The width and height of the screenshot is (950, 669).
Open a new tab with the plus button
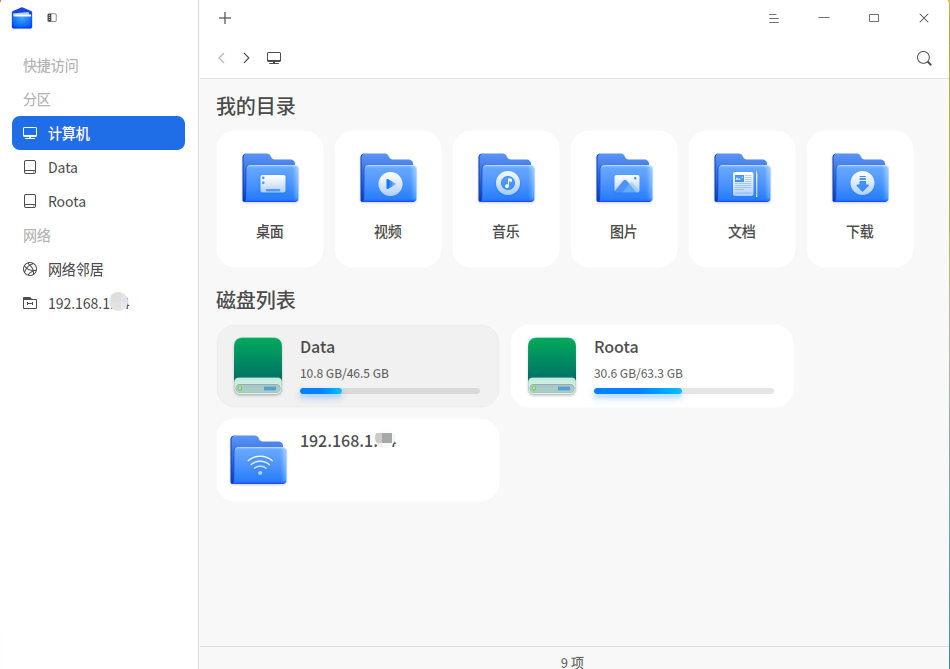224,17
